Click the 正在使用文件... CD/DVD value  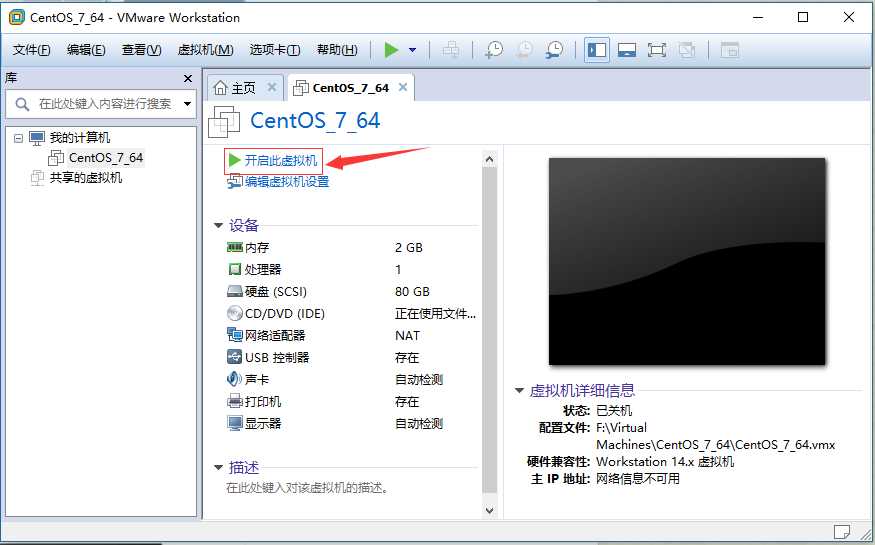tap(435, 314)
